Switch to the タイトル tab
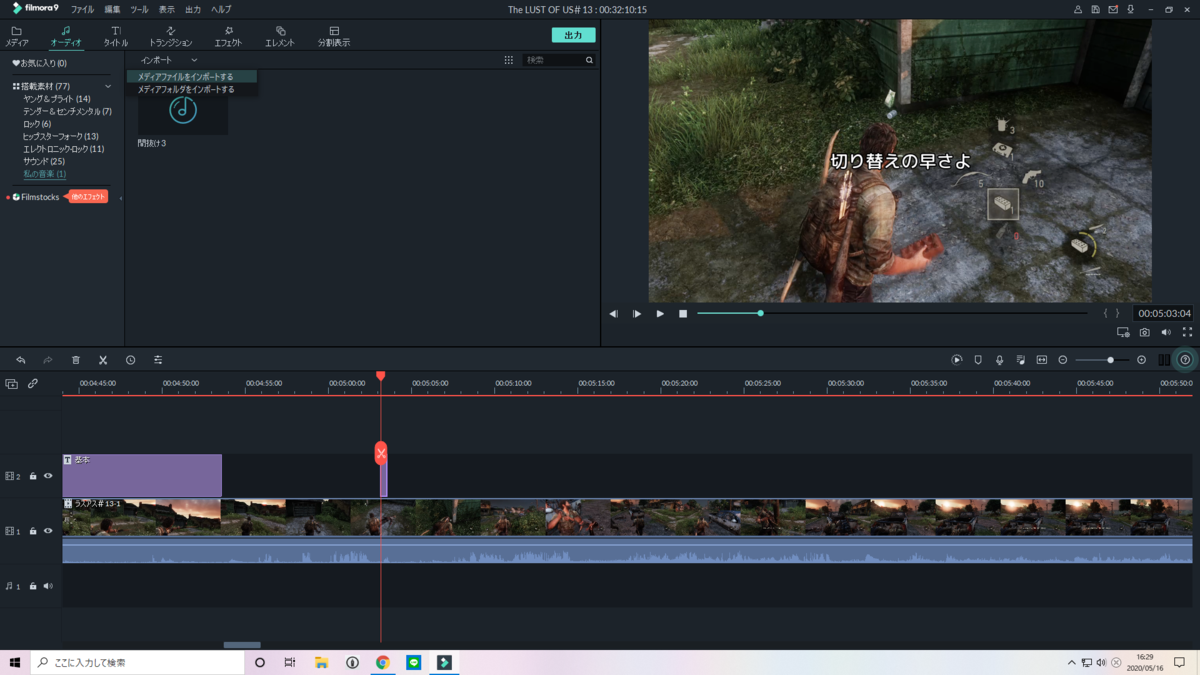1200x675 pixels. point(116,37)
